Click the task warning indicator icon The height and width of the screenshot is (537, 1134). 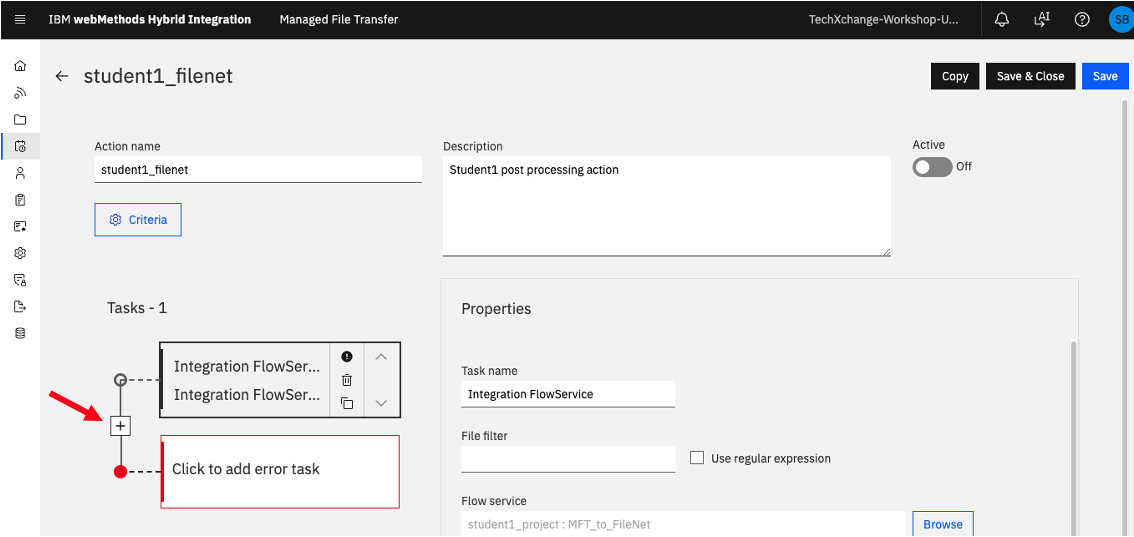coord(347,356)
